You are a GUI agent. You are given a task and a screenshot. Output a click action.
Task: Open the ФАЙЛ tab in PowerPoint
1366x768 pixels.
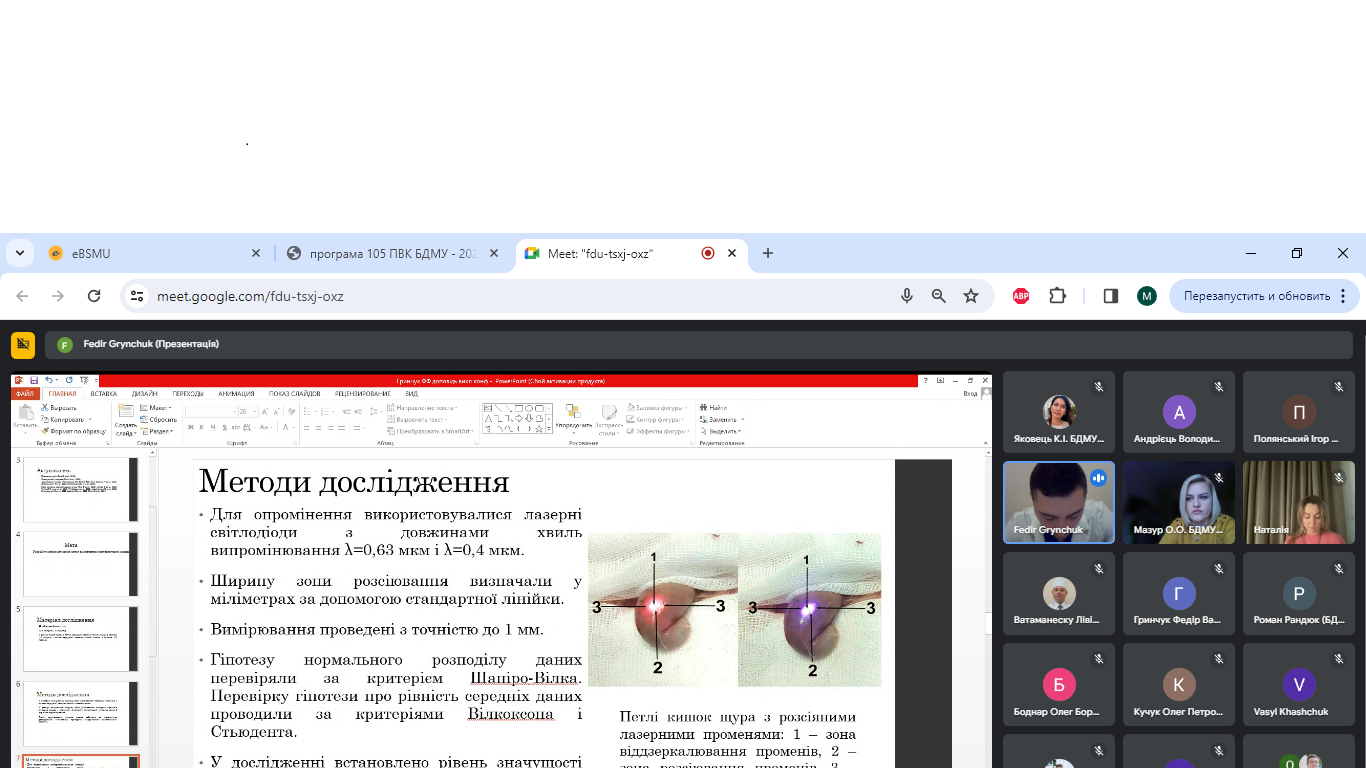[x=25, y=394]
